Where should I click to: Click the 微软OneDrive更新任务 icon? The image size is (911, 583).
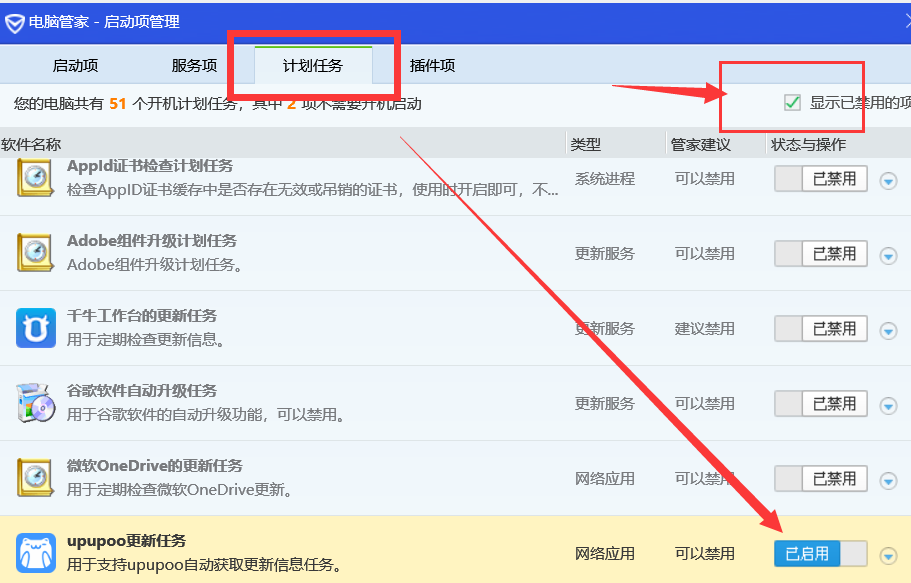coord(36,478)
